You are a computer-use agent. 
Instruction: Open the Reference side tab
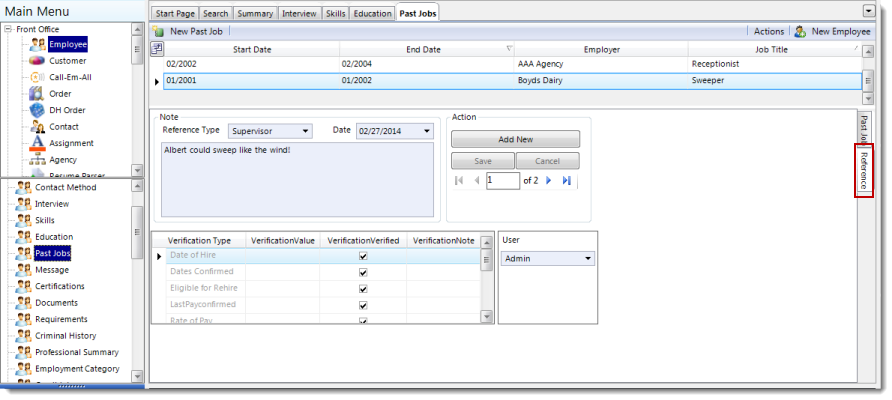tap(863, 170)
